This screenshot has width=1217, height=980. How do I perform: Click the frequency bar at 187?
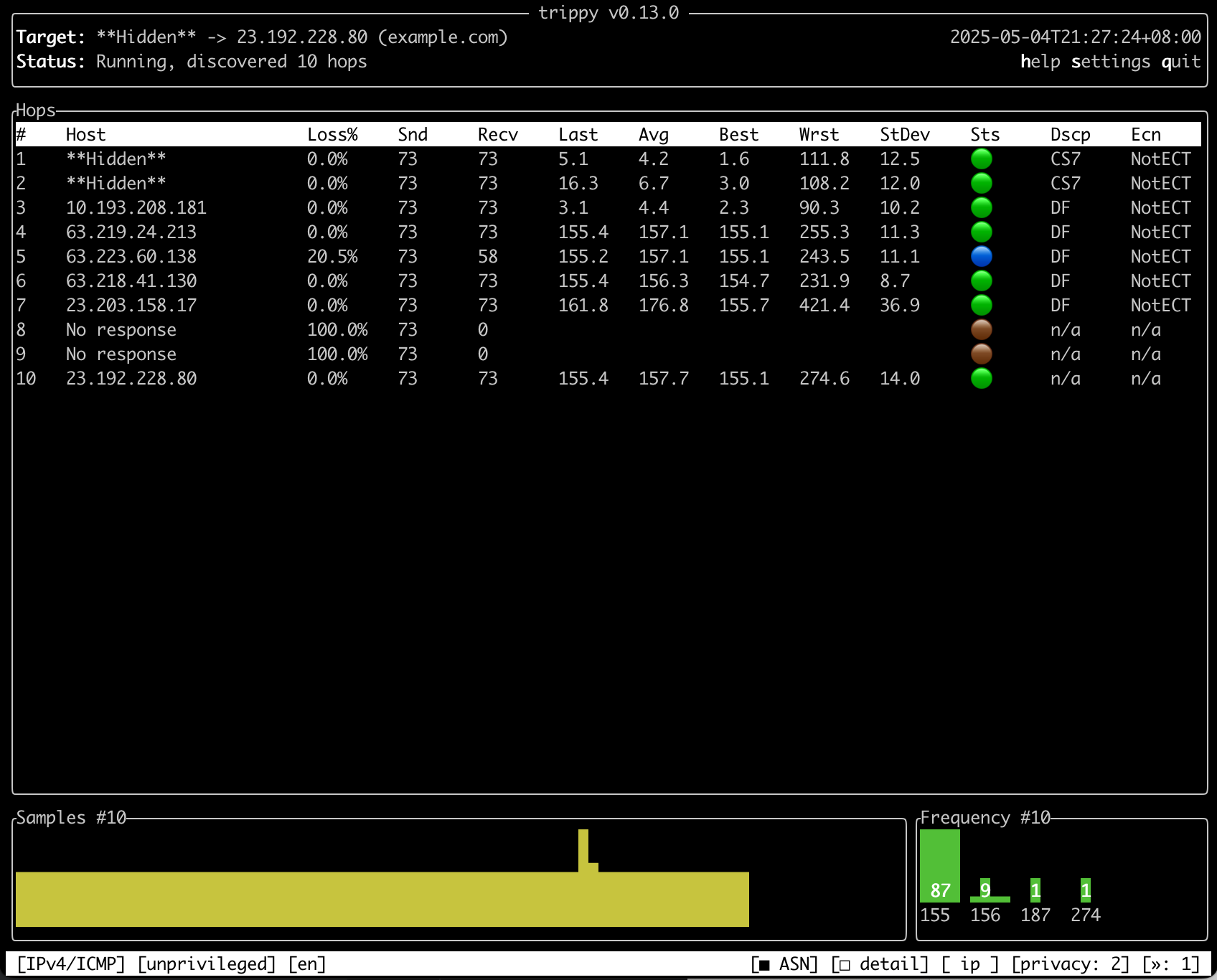[x=1035, y=890]
